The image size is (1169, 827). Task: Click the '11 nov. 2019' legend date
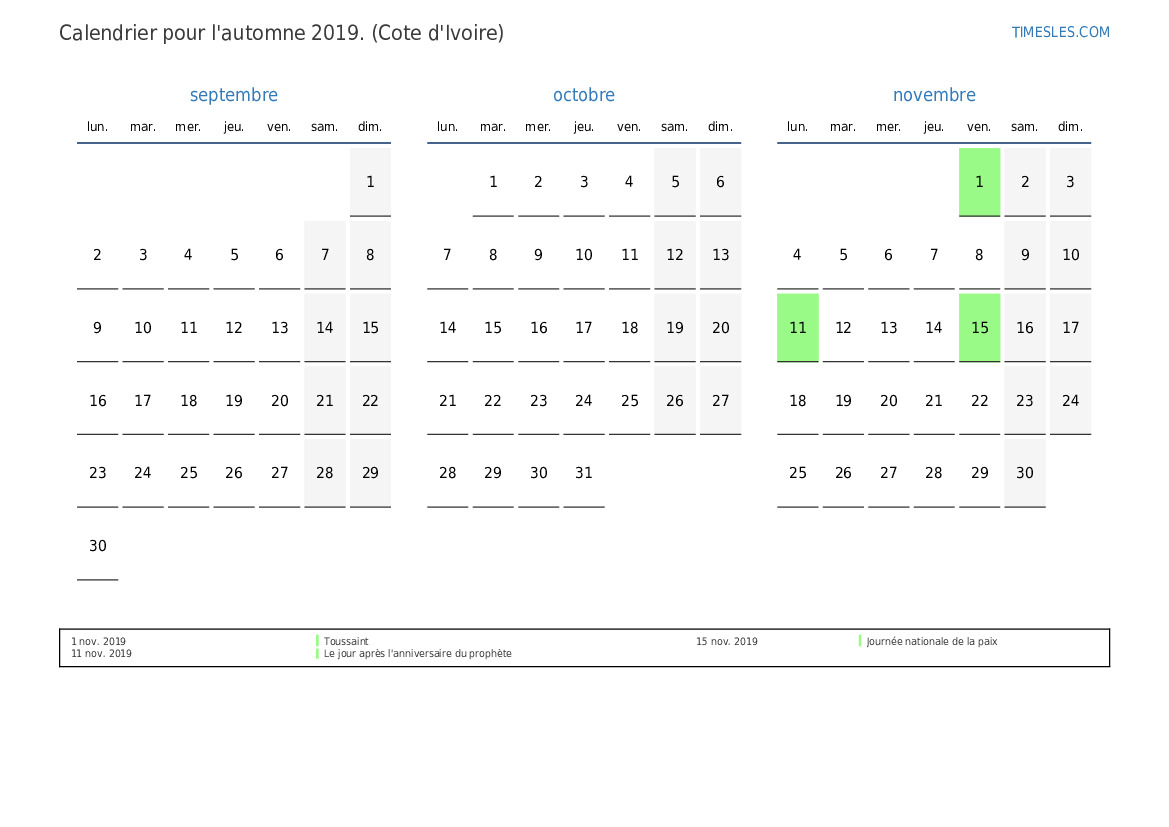tap(101, 653)
